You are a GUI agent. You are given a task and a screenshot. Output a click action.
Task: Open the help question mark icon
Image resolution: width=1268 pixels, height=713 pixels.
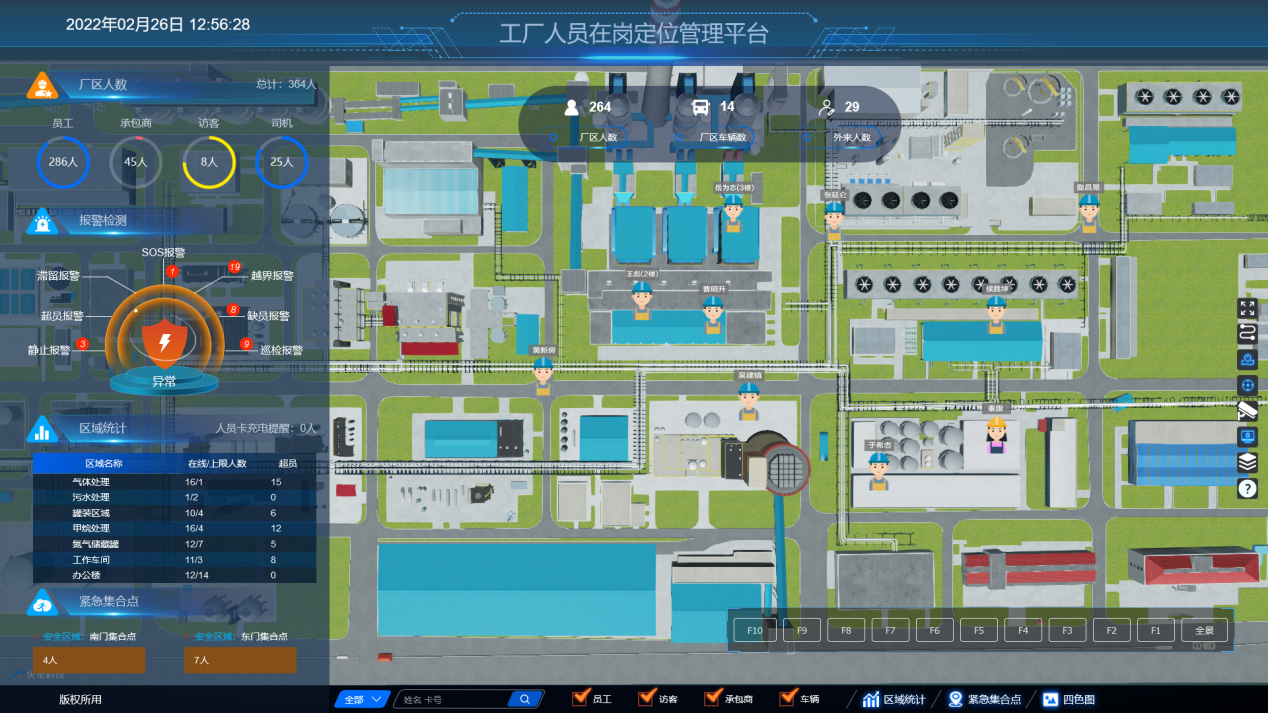click(x=1247, y=488)
